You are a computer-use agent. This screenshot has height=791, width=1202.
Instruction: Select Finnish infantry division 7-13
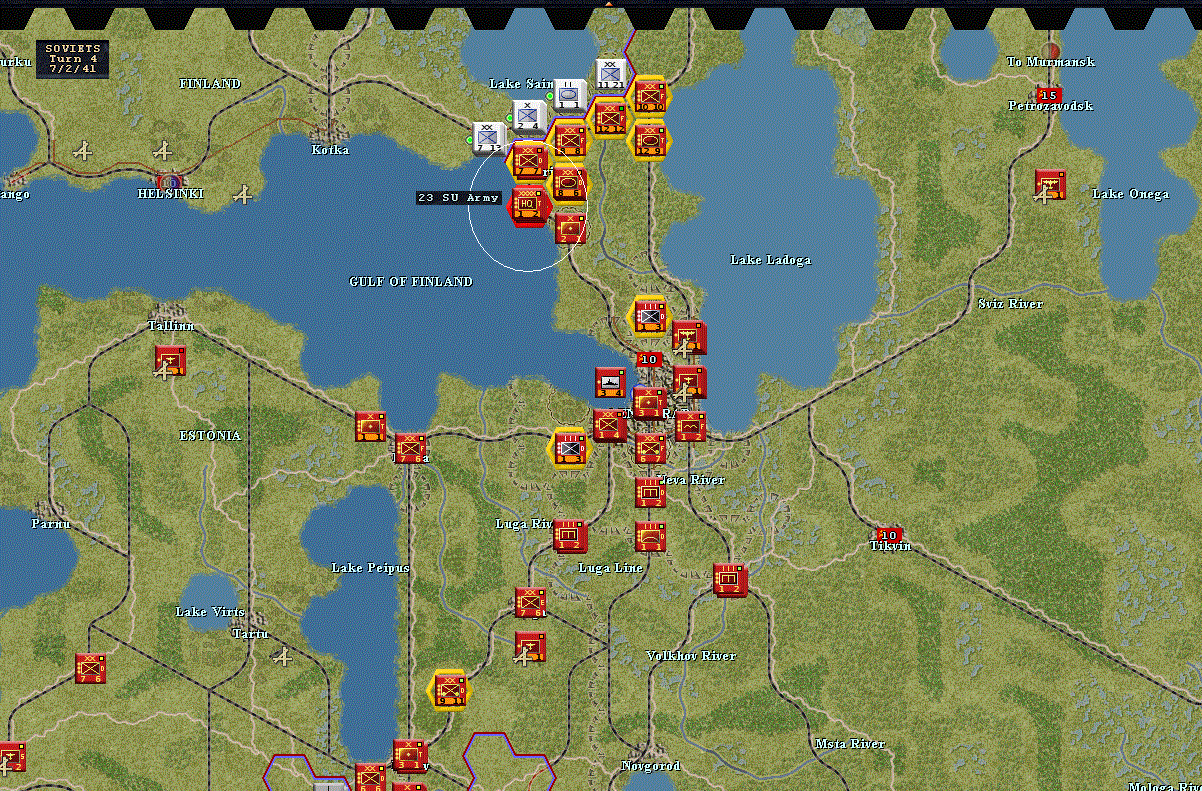488,139
